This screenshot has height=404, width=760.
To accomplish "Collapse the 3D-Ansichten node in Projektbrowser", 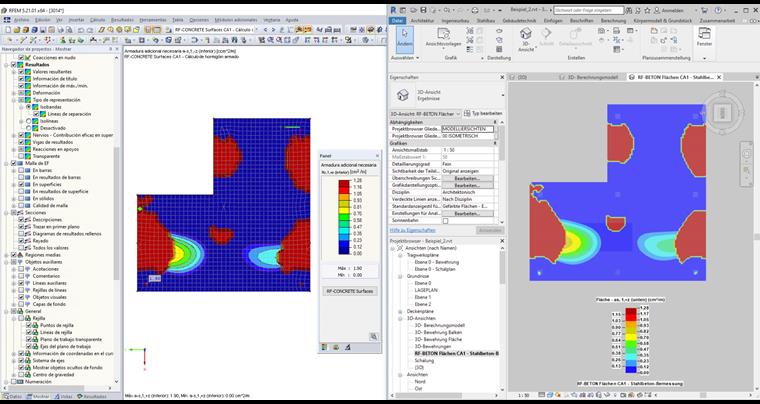I will click(400, 318).
